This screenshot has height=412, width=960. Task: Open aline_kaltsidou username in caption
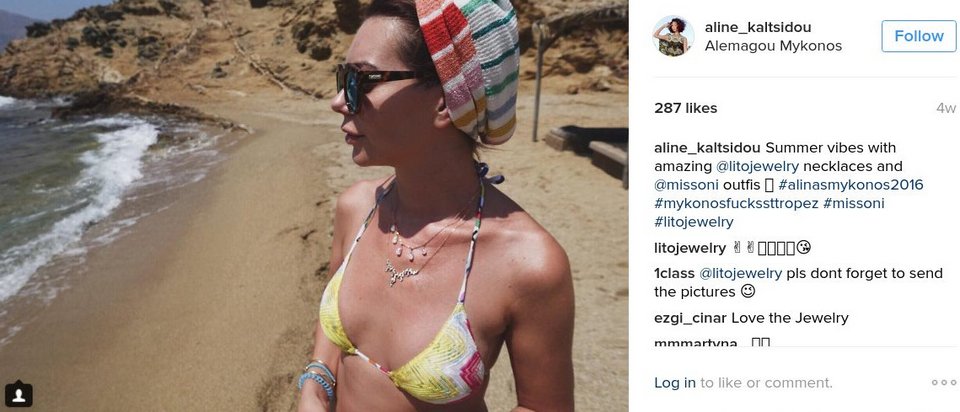[707, 148]
